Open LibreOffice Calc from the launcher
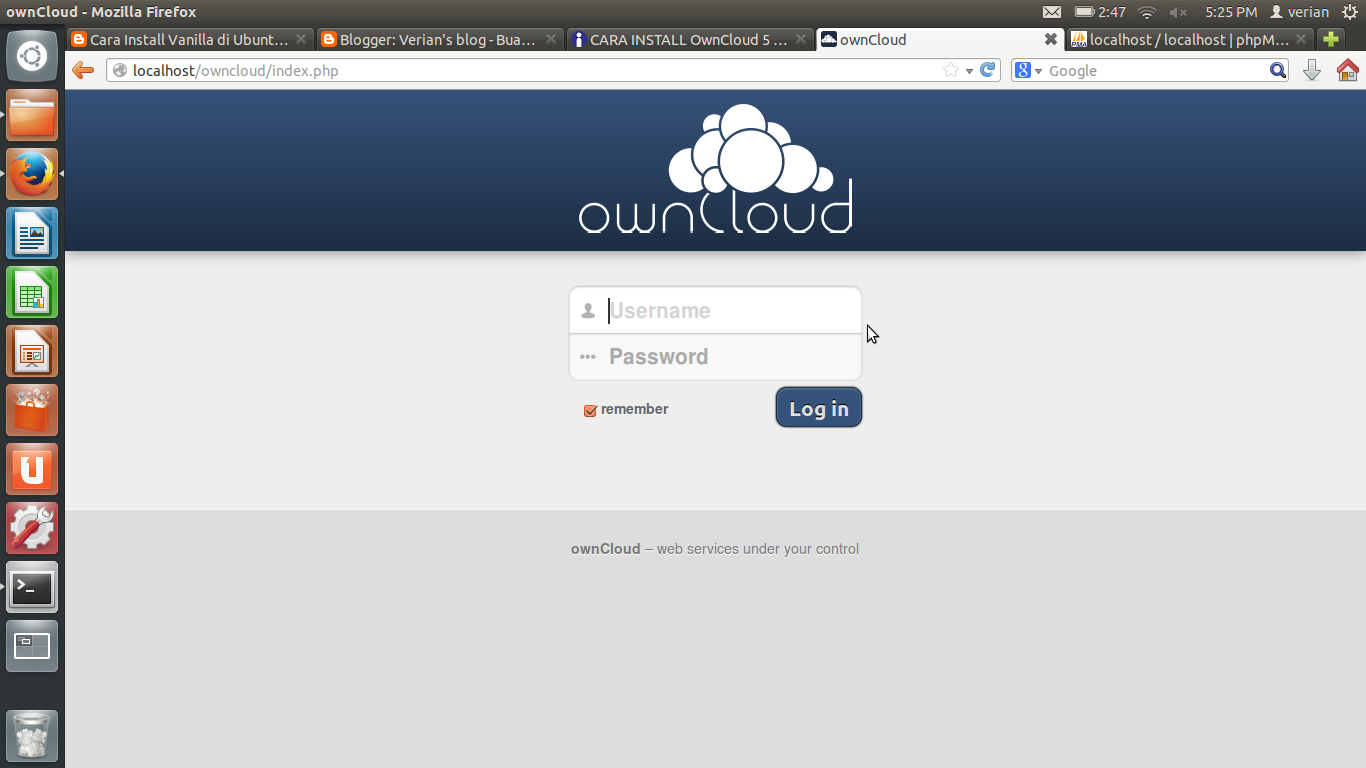Viewport: 1366px width, 768px height. (32, 292)
